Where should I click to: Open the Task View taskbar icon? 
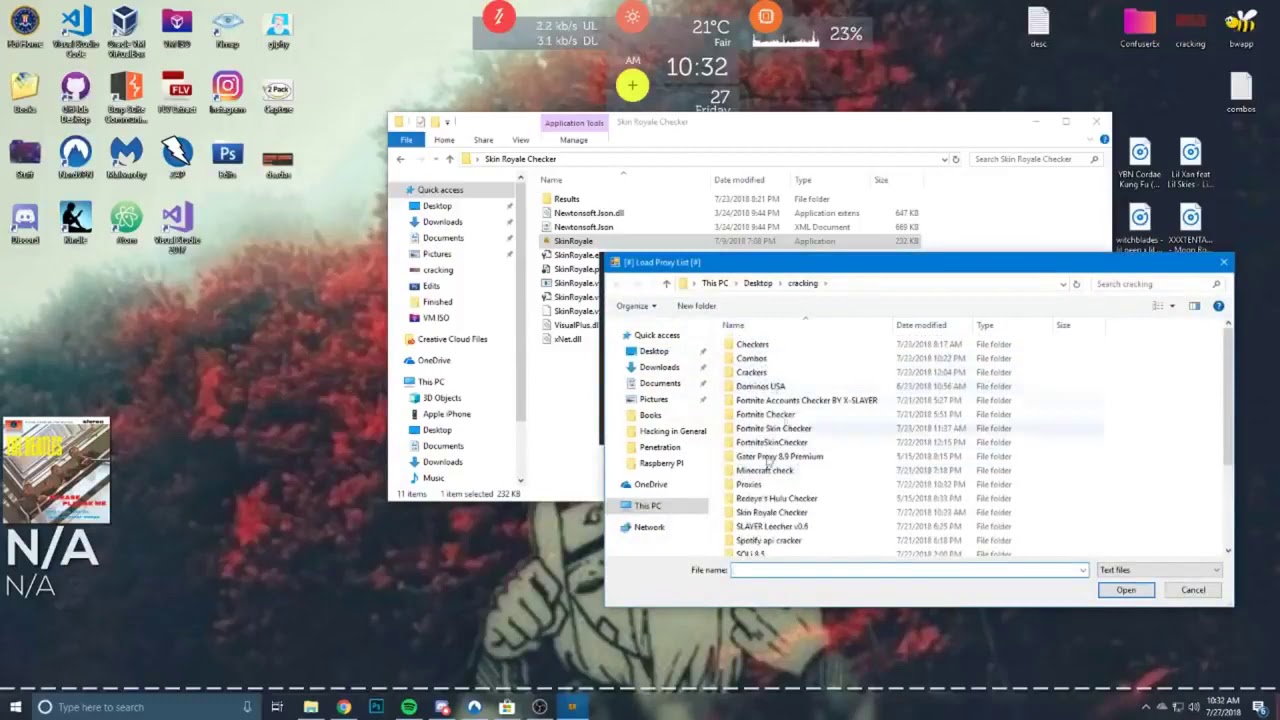click(277, 707)
